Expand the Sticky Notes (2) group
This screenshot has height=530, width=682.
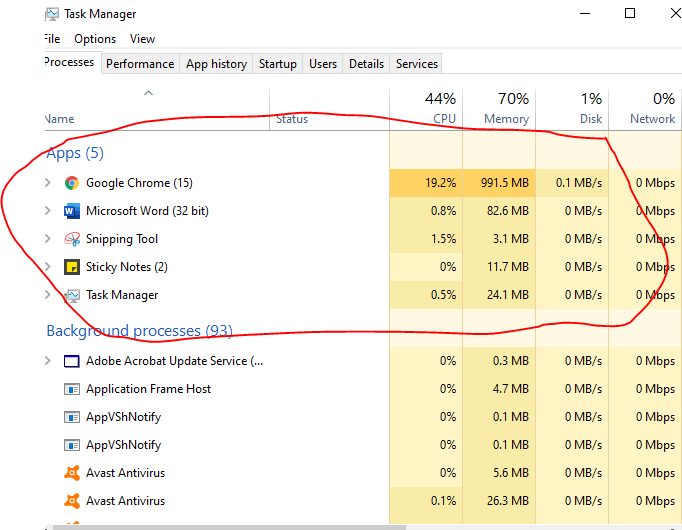(x=47, y=267)
